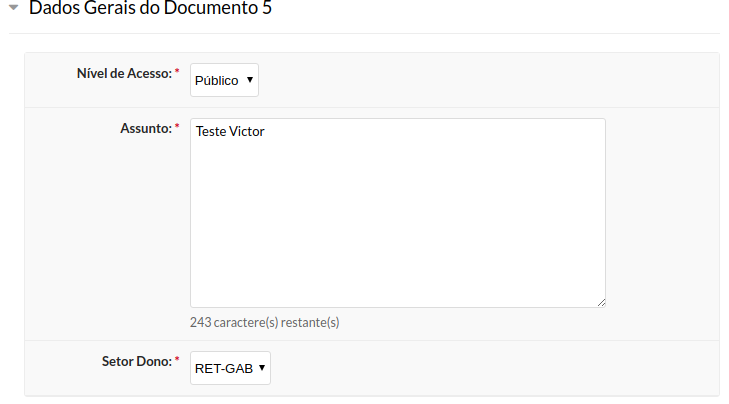Image resolution: width=729 pixels, height=404 pixels.
Task: Click the Assunto textarea resize handle
Action: pos(601,302)
